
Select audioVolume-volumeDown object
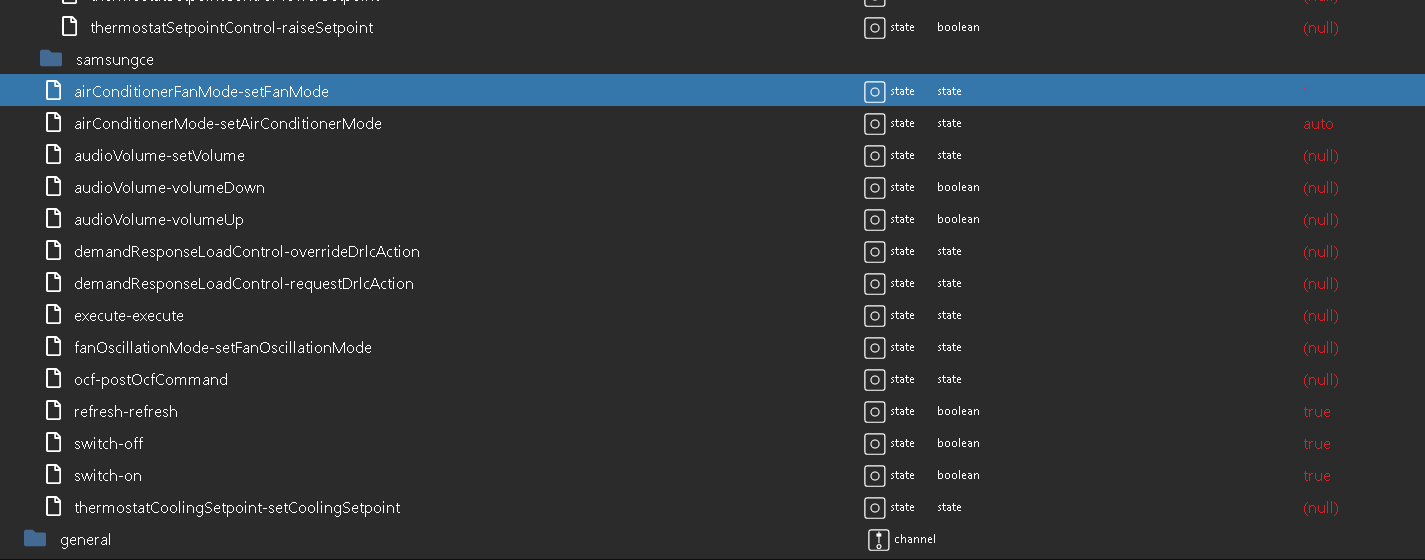pos(169,188)
